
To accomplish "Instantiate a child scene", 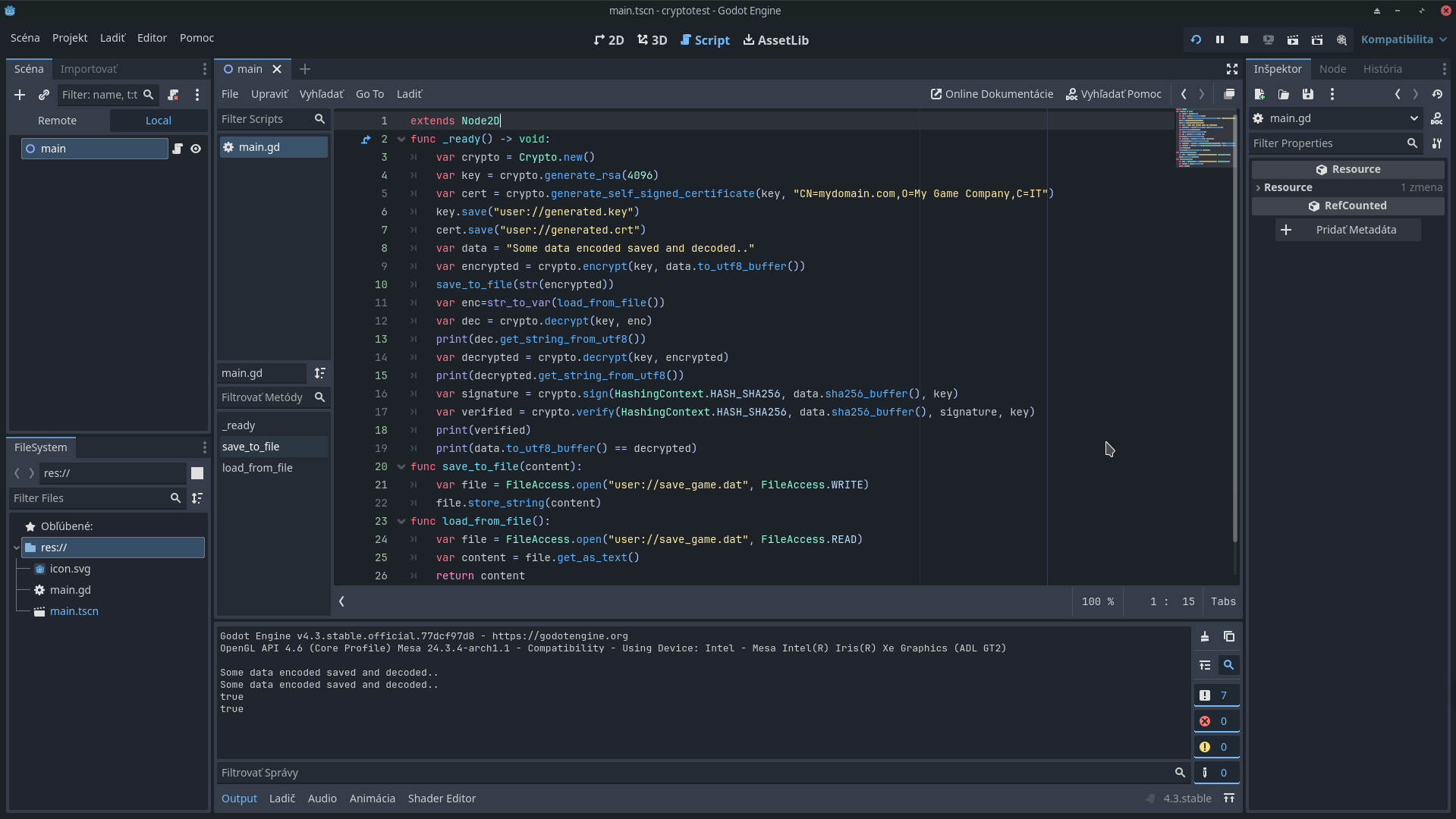I will 43,95.
